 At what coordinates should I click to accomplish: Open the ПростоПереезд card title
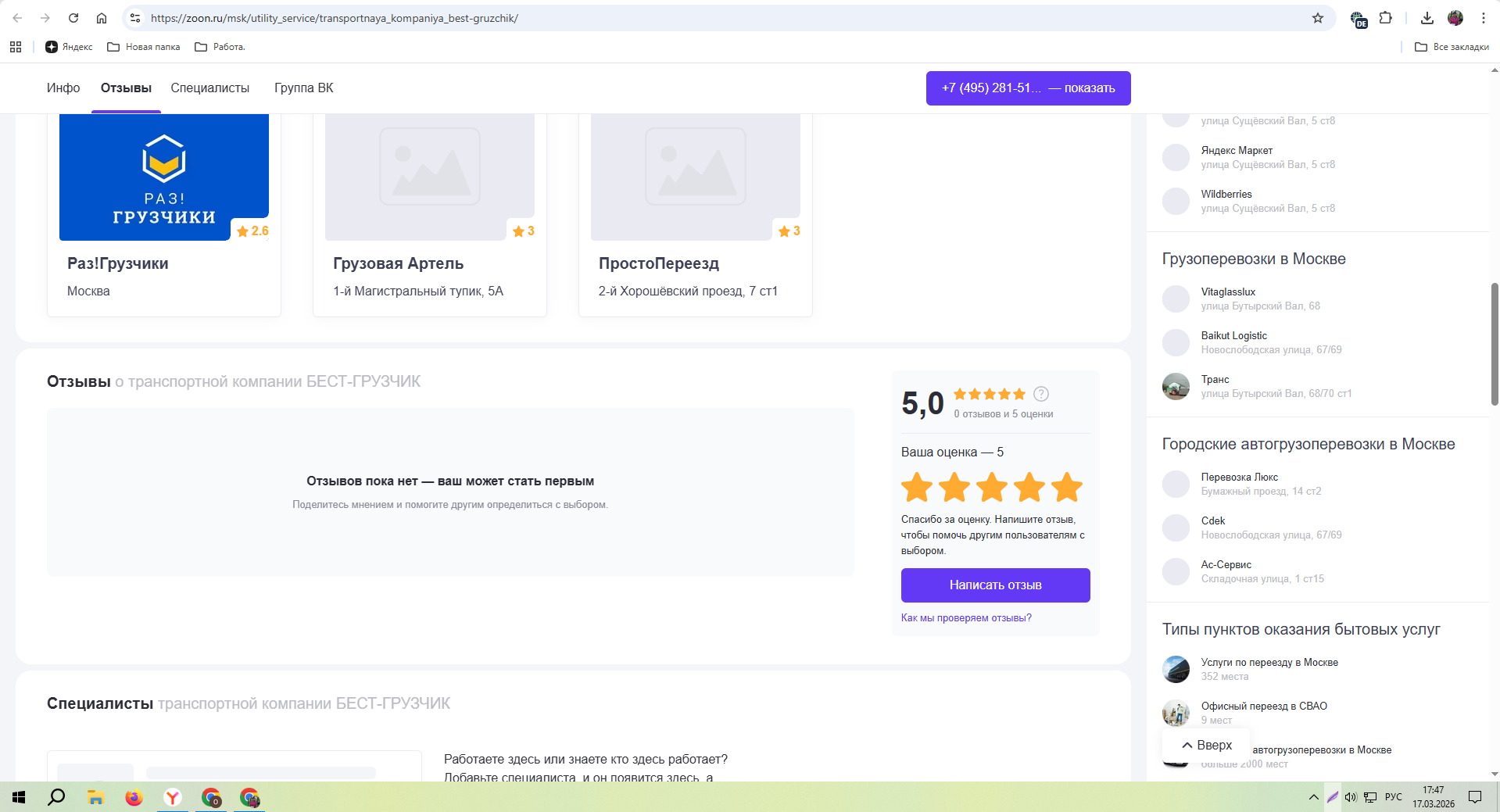pyautogui.click(x=659, y=263)
